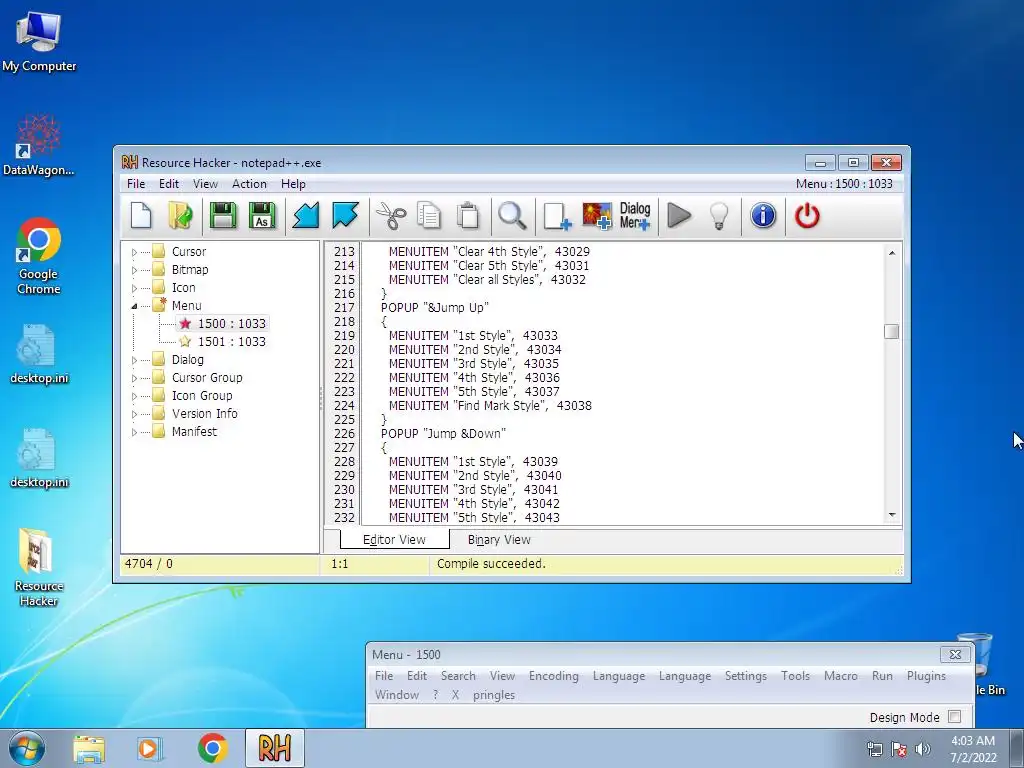Create a new blank script file
Image resolution: width=1024 pixels, height=768 pixels.
click(141, 216)
